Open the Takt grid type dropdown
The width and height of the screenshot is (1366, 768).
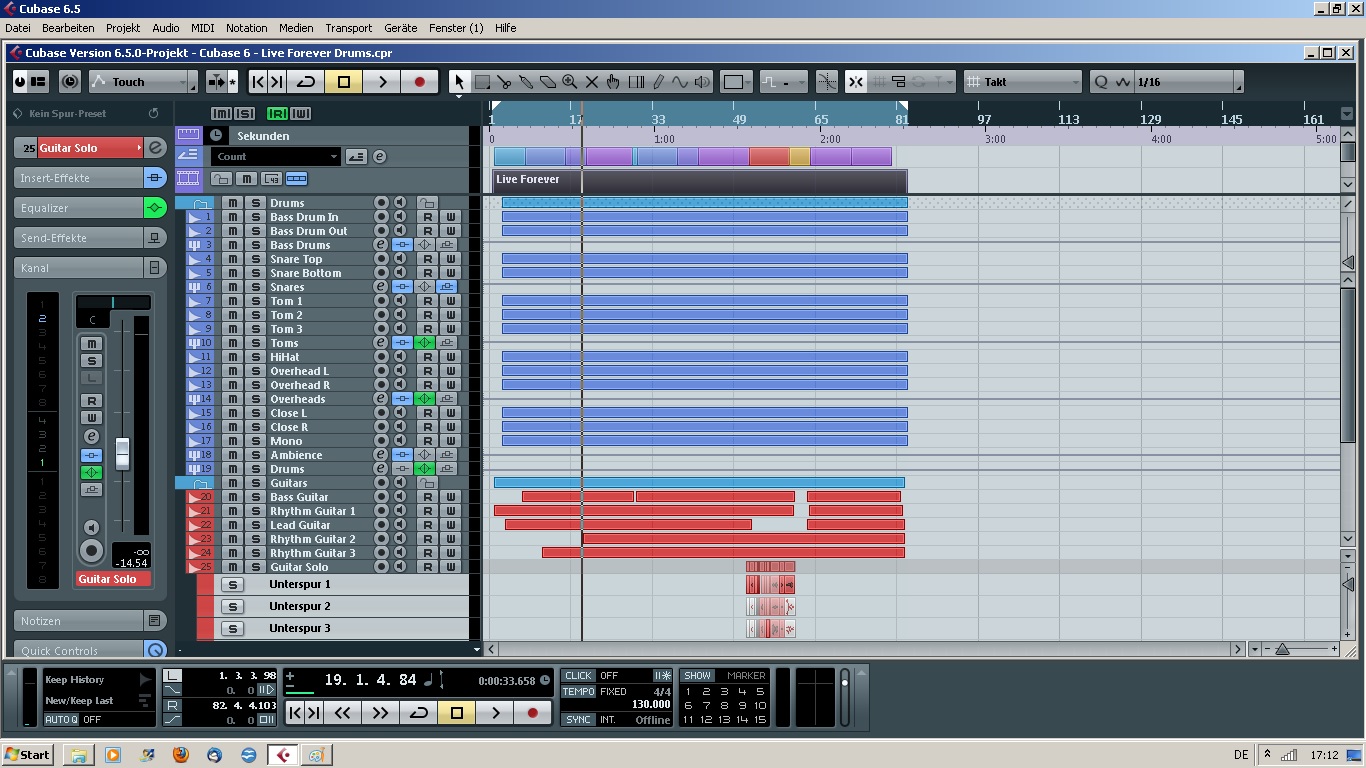[x=1024, y=82]
